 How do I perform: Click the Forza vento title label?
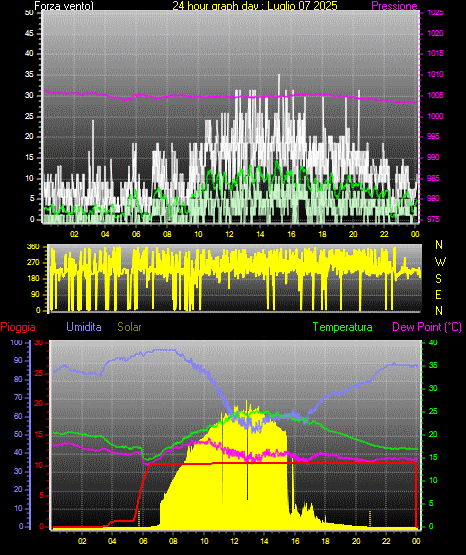[x=64, y=6]
